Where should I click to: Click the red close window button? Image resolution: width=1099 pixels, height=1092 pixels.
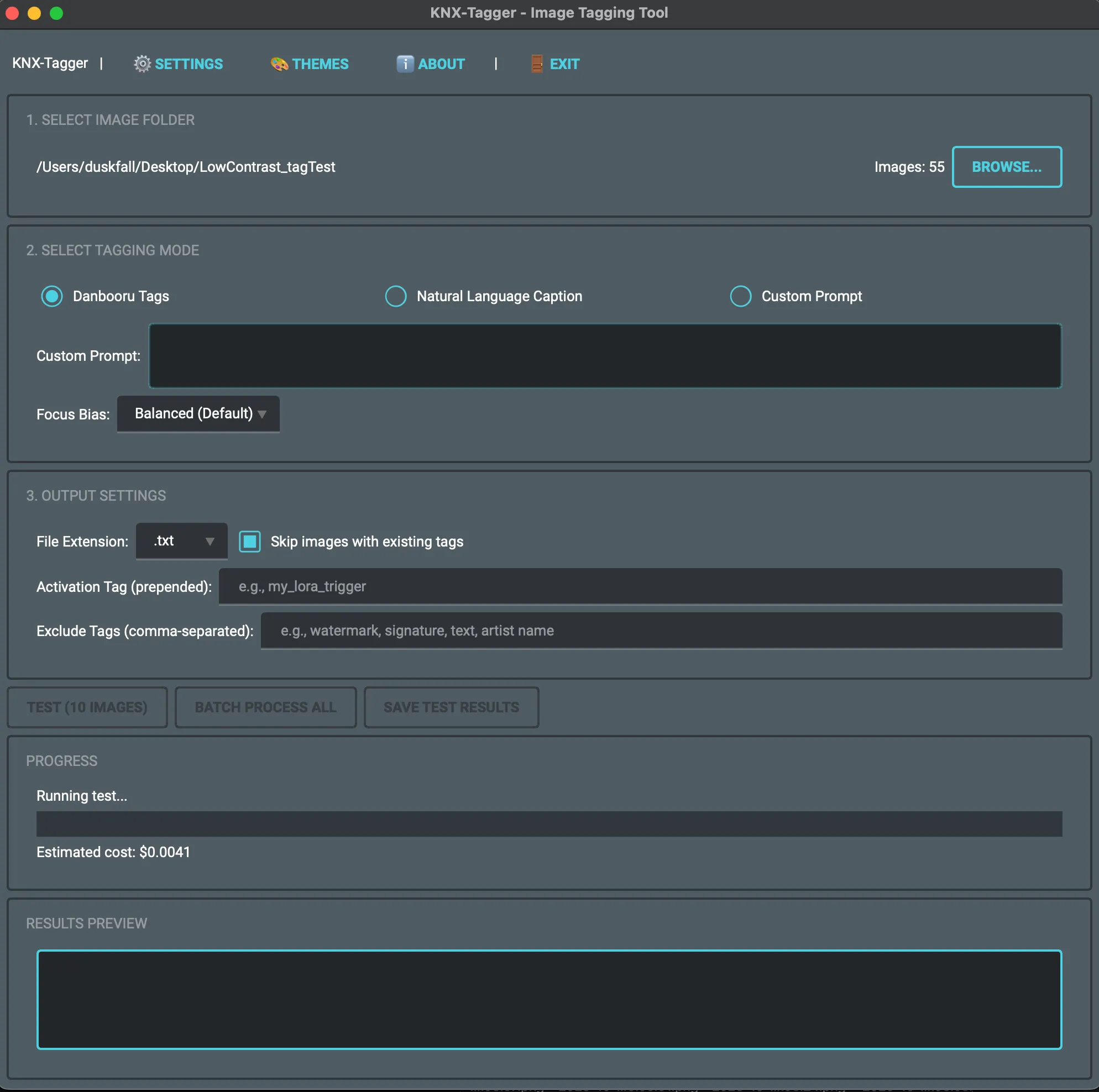(13, 13)
